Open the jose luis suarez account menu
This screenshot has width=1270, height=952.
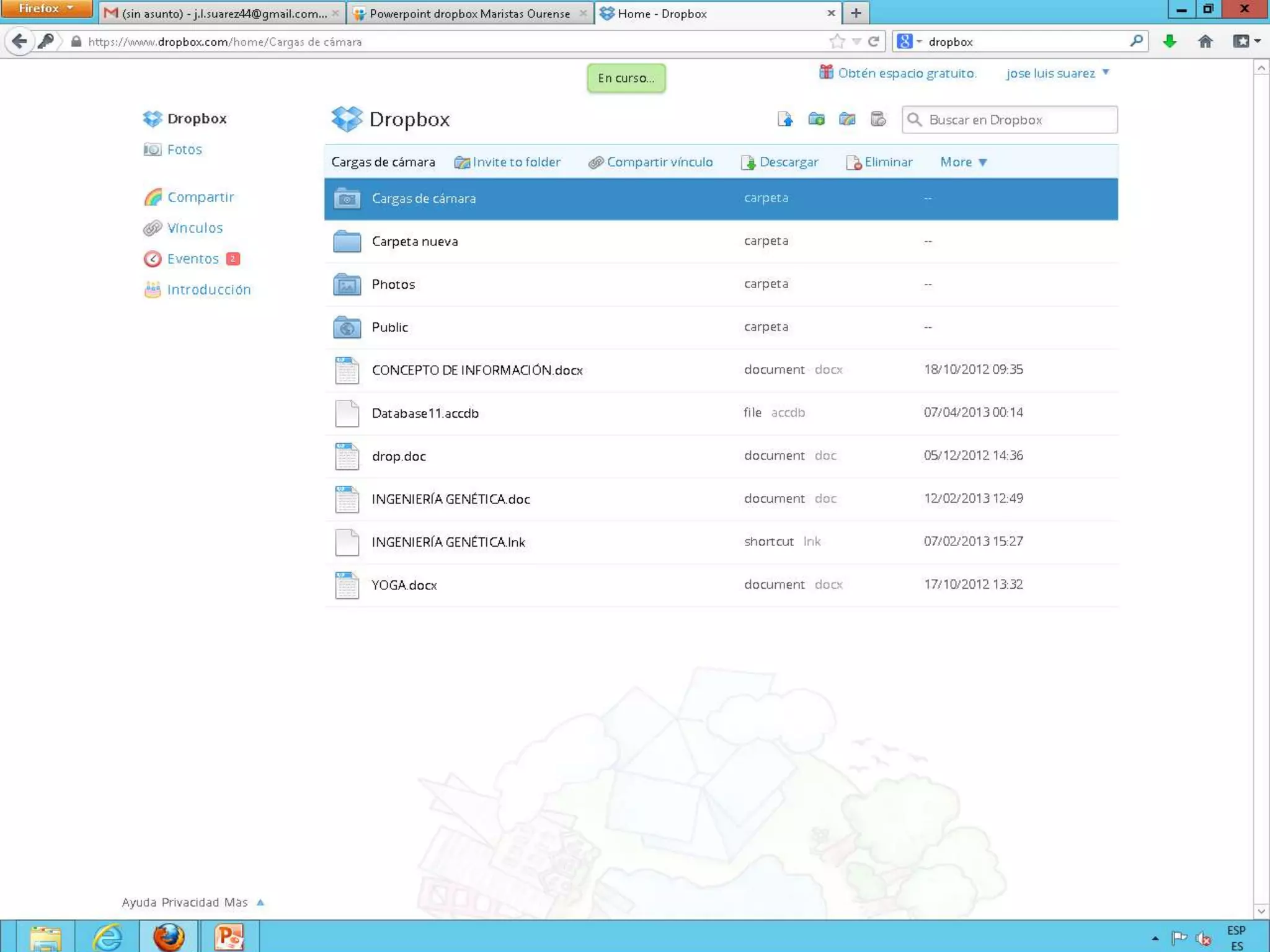pos(1057,73)
